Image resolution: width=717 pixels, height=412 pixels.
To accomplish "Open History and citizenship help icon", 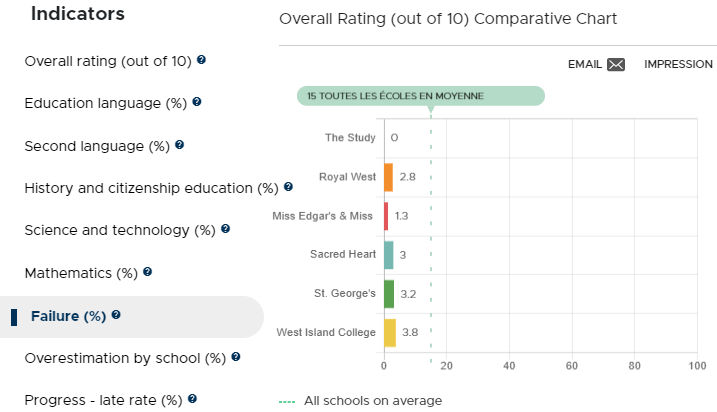I will pyautogui.click(x=288, y=187).
